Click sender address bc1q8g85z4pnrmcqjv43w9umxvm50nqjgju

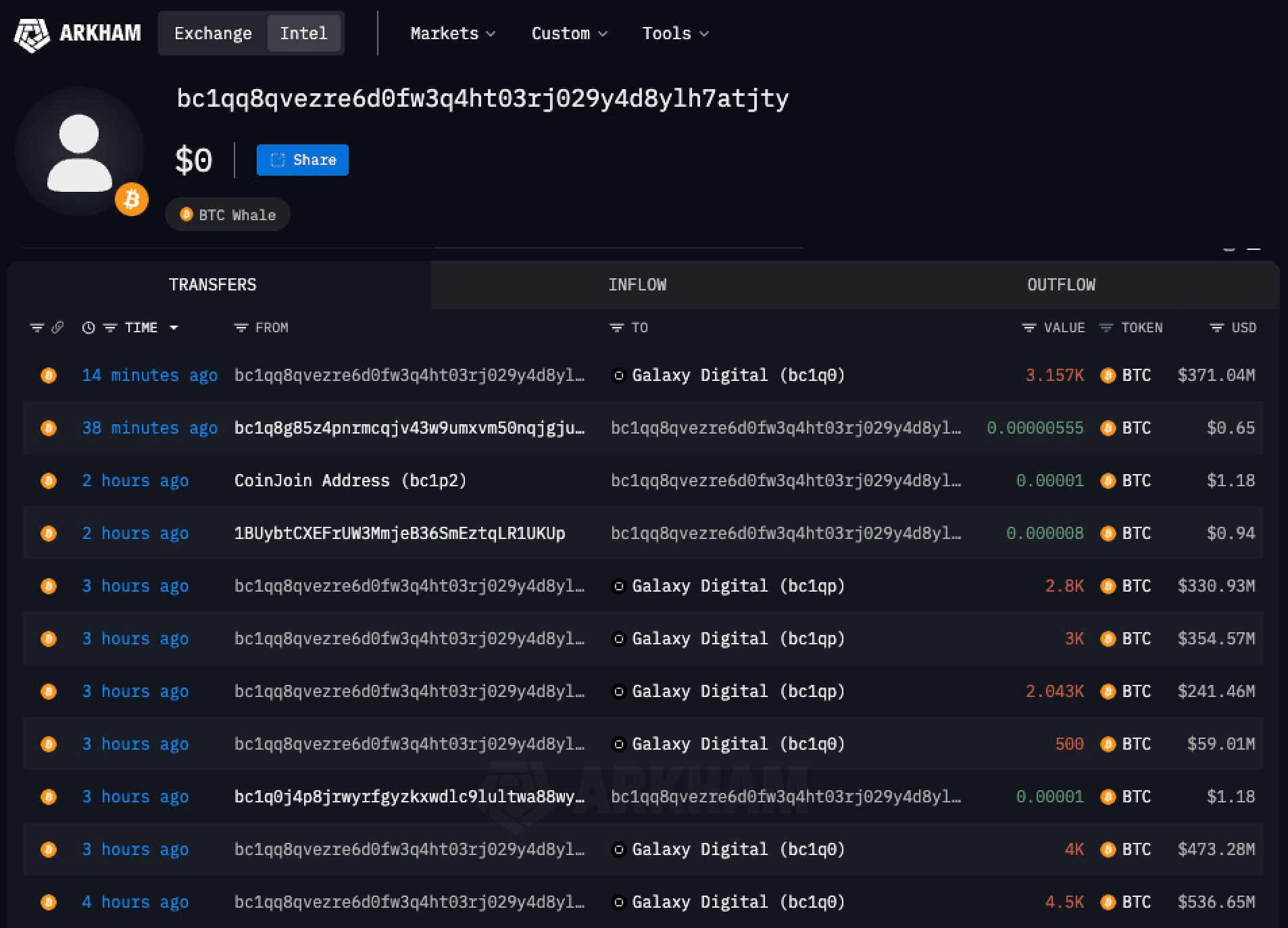(410, 428)
